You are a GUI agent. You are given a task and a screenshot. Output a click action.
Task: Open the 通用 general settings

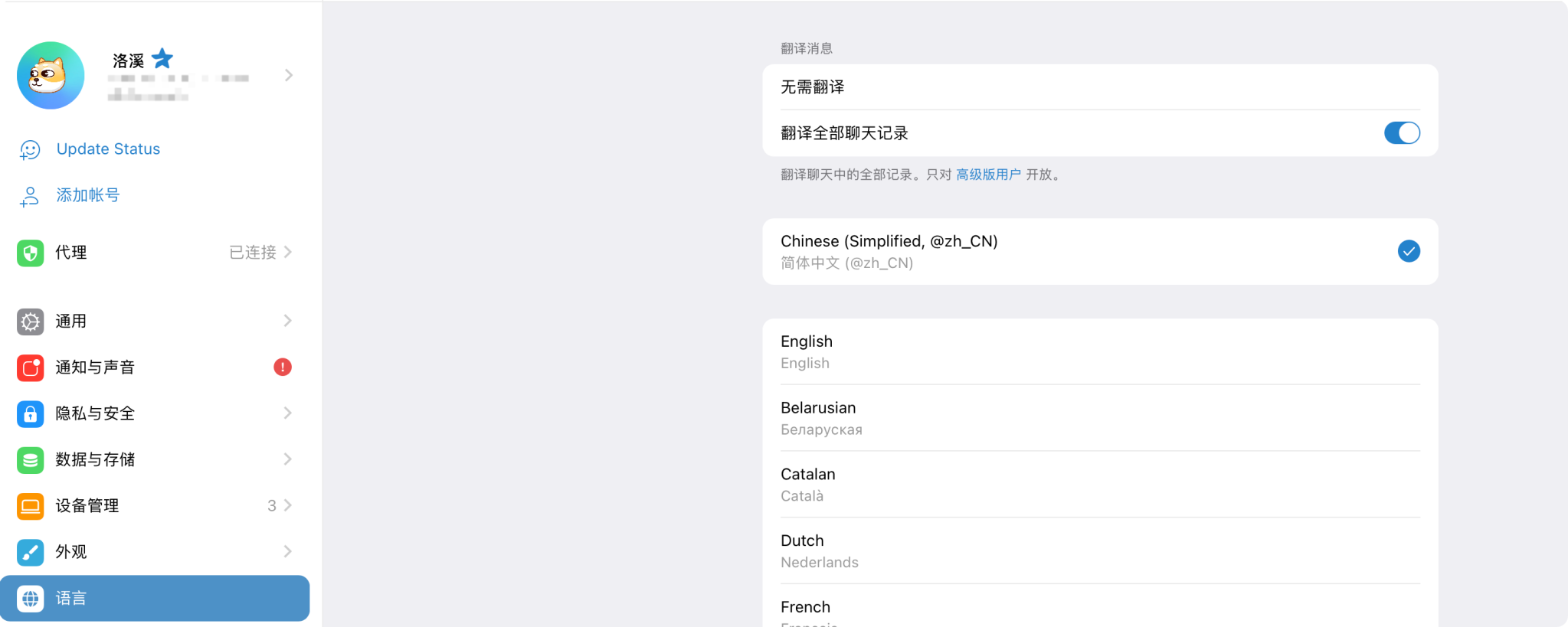[155, 322]
